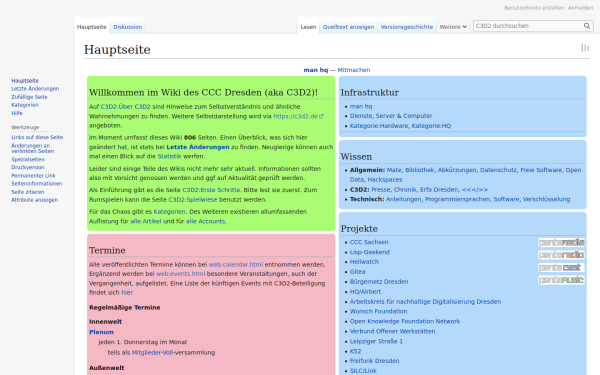Open the Kategorie:Hardware link

point(379,126)
